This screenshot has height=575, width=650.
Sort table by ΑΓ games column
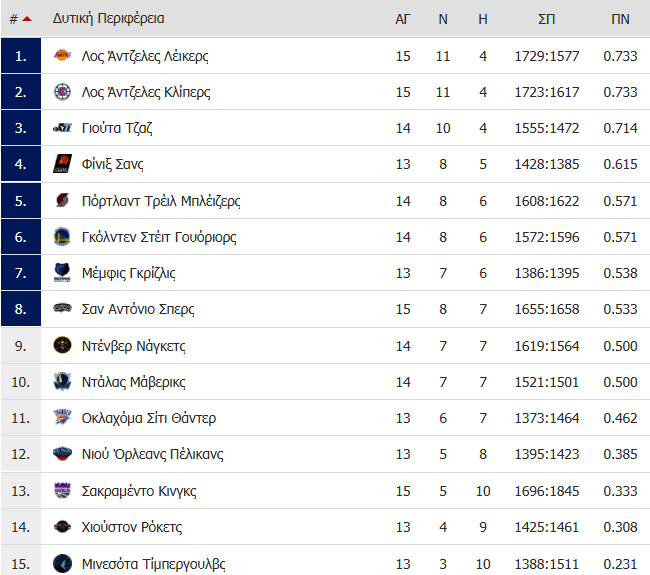coord(403,19)
